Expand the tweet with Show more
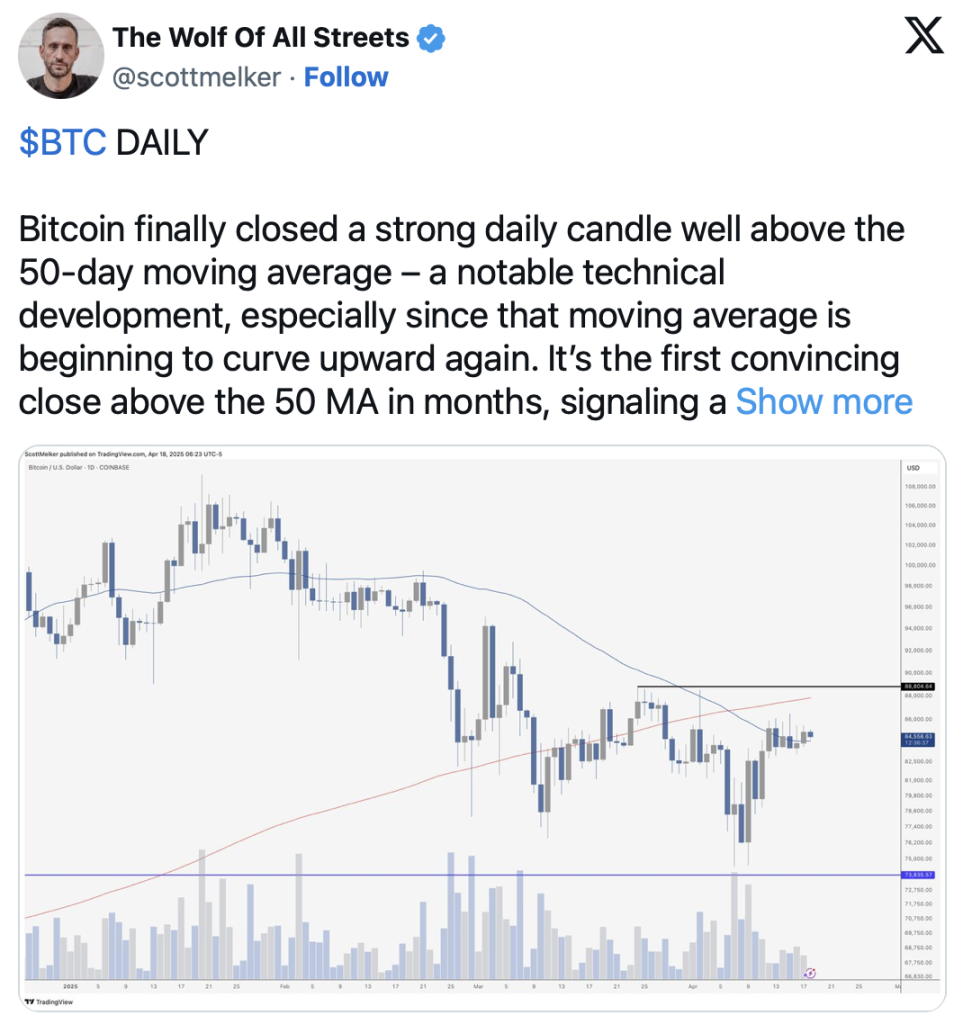Viewport: 963px width, 1024px height. click(824, 402)
